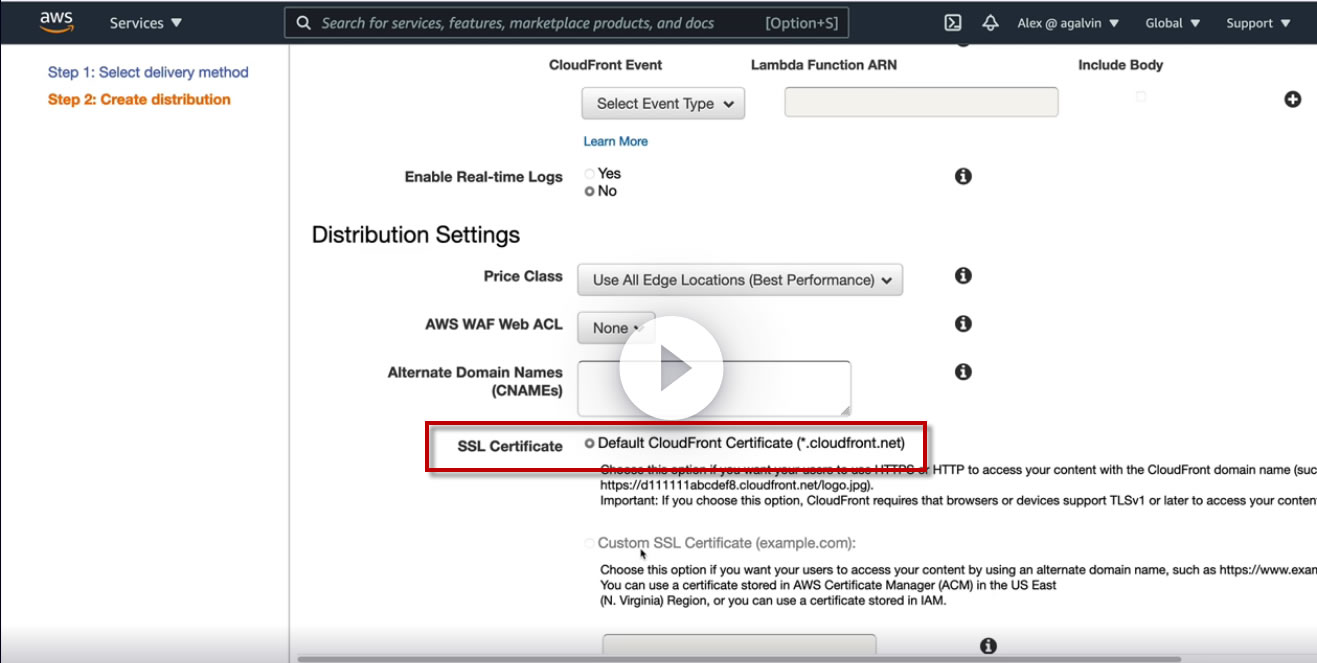Select Yes for Enable Real-time Logs

click(x=590, y=174)
